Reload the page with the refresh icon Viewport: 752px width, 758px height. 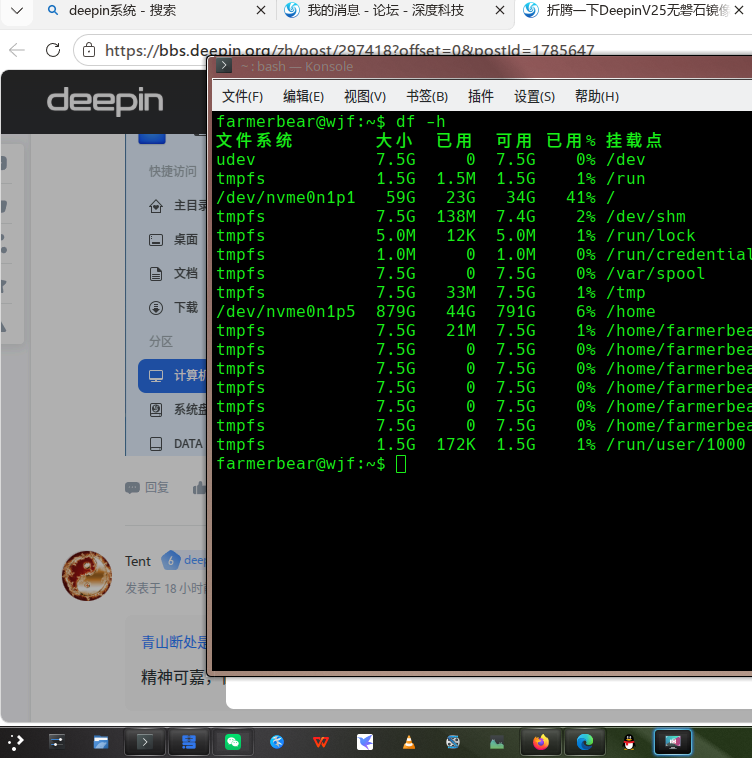coord(53,50)
